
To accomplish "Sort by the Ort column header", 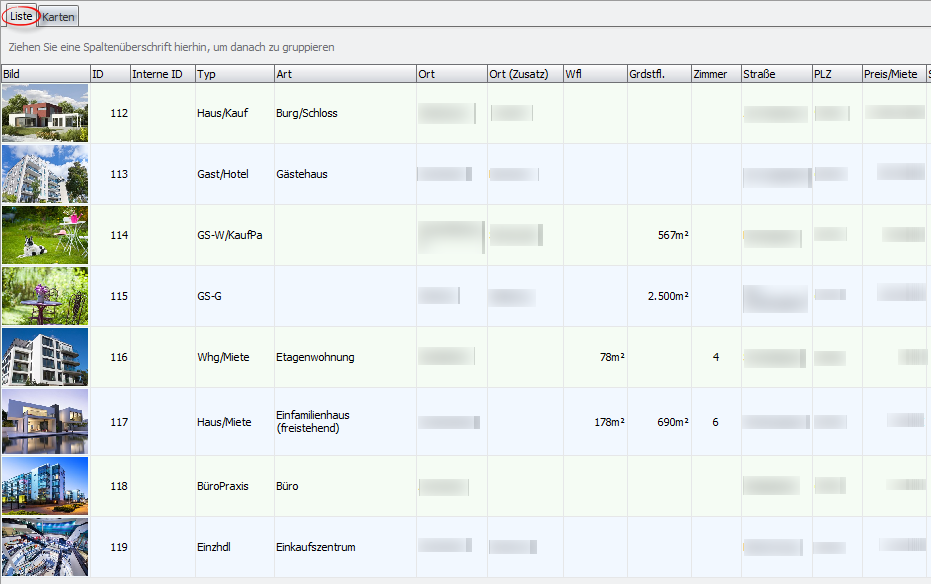I will click(x=451, y=74).
